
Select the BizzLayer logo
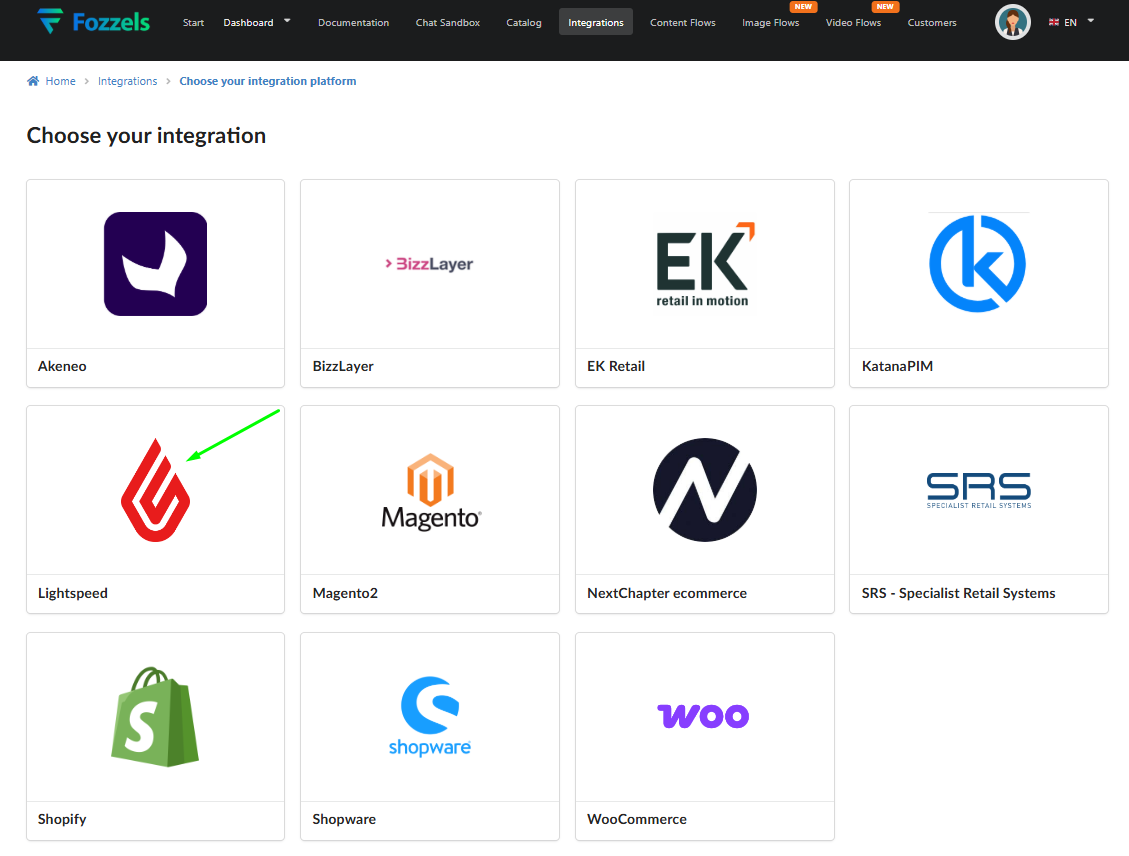pyautogui.click(x=429, y=264)
